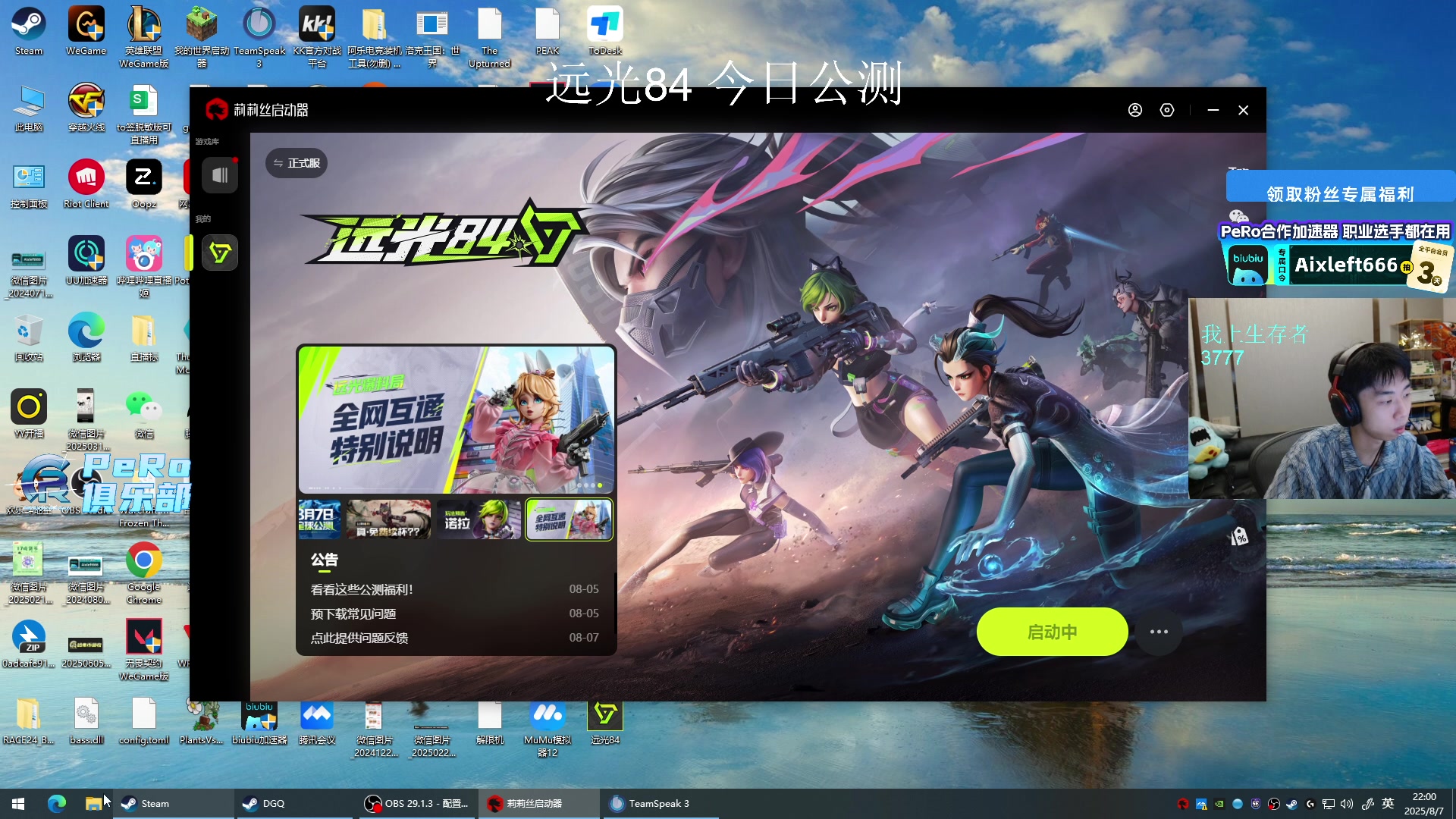Open 英雄联盟 WeGame版 desktop icon

[x=144, y=37]
